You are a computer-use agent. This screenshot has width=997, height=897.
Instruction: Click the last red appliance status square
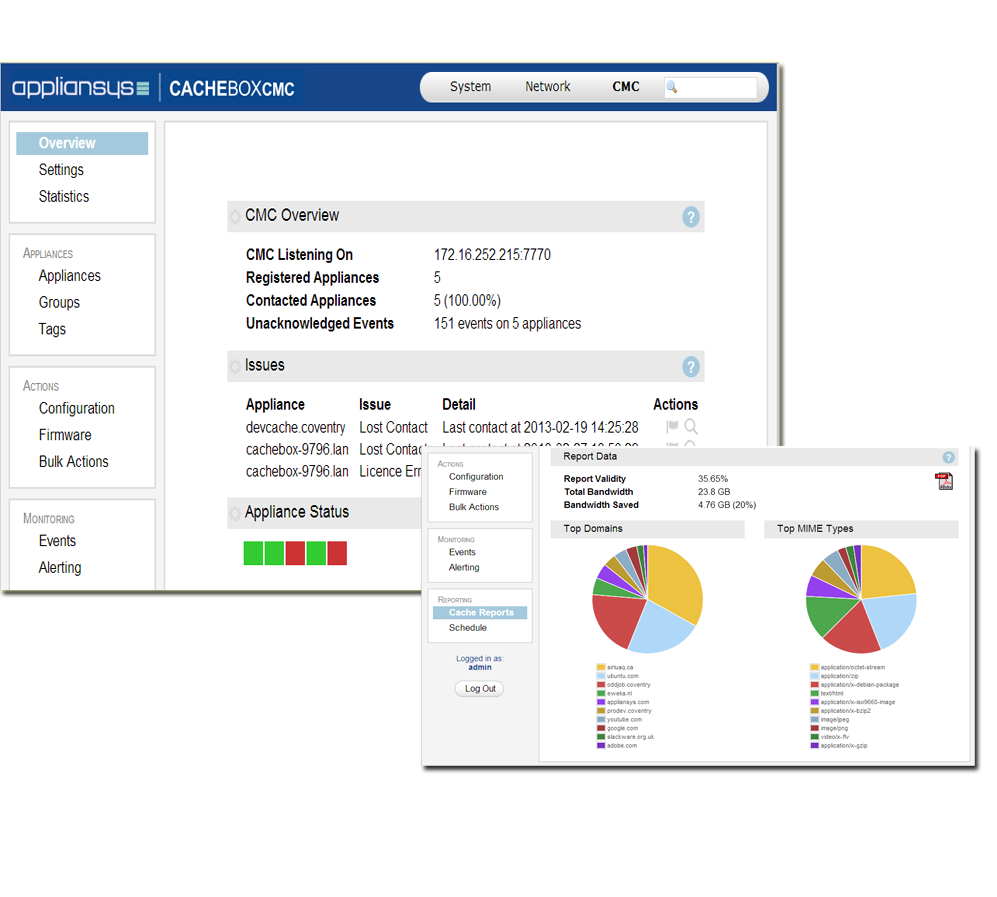point(337,553)
